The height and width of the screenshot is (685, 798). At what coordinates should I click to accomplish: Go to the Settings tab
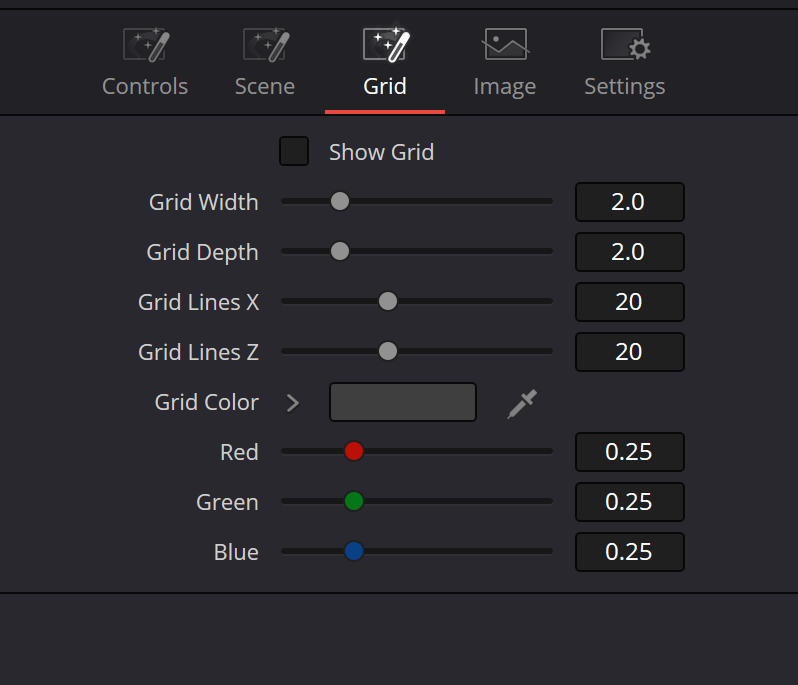pos(624,63)
